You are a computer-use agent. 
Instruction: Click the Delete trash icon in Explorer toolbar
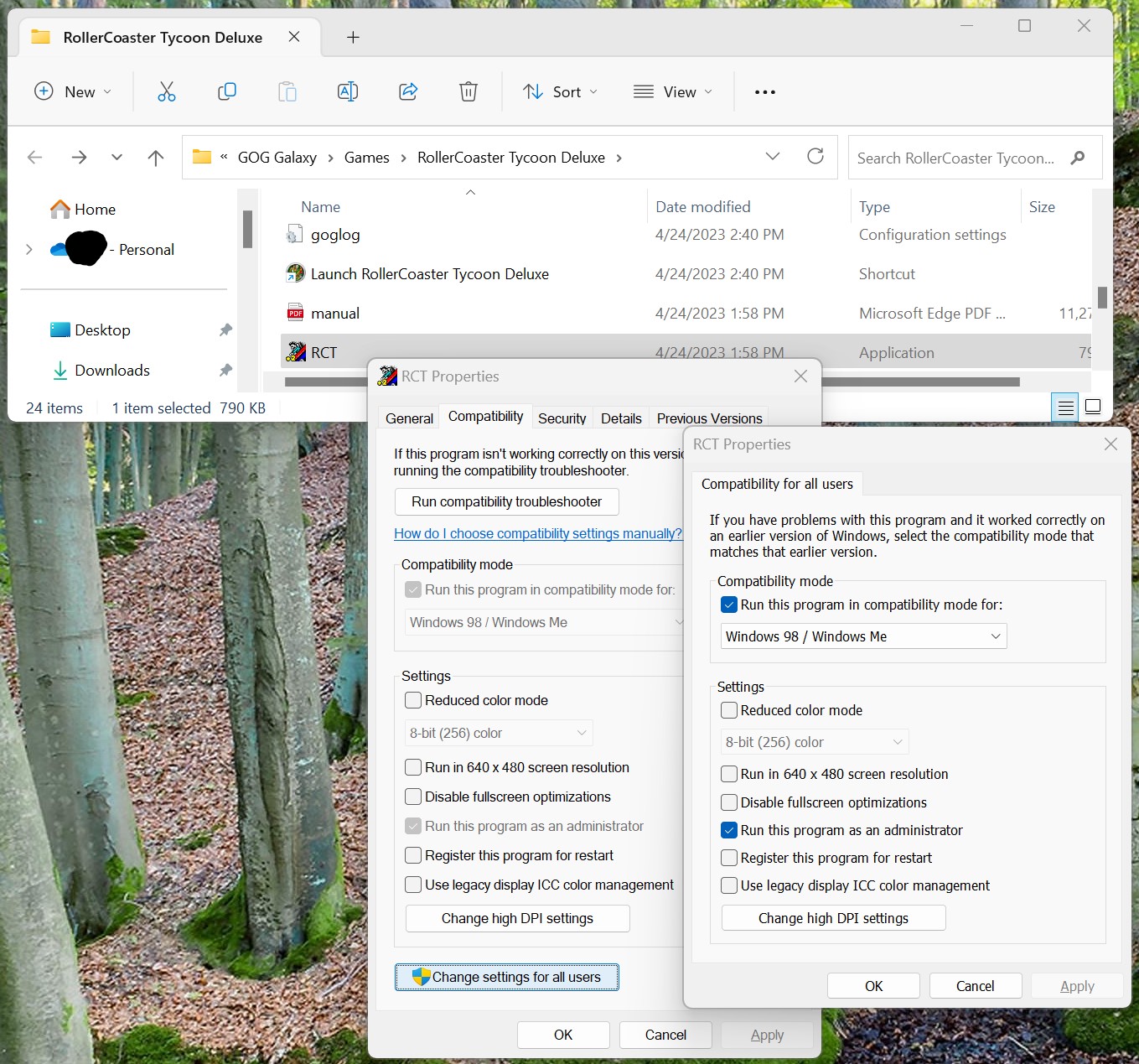pos(469,91)
